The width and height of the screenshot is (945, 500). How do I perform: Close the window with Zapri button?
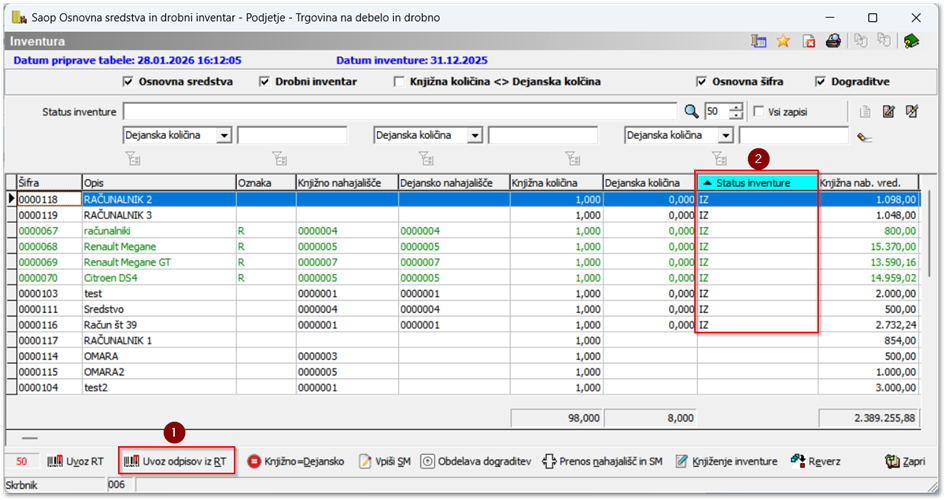905,461
